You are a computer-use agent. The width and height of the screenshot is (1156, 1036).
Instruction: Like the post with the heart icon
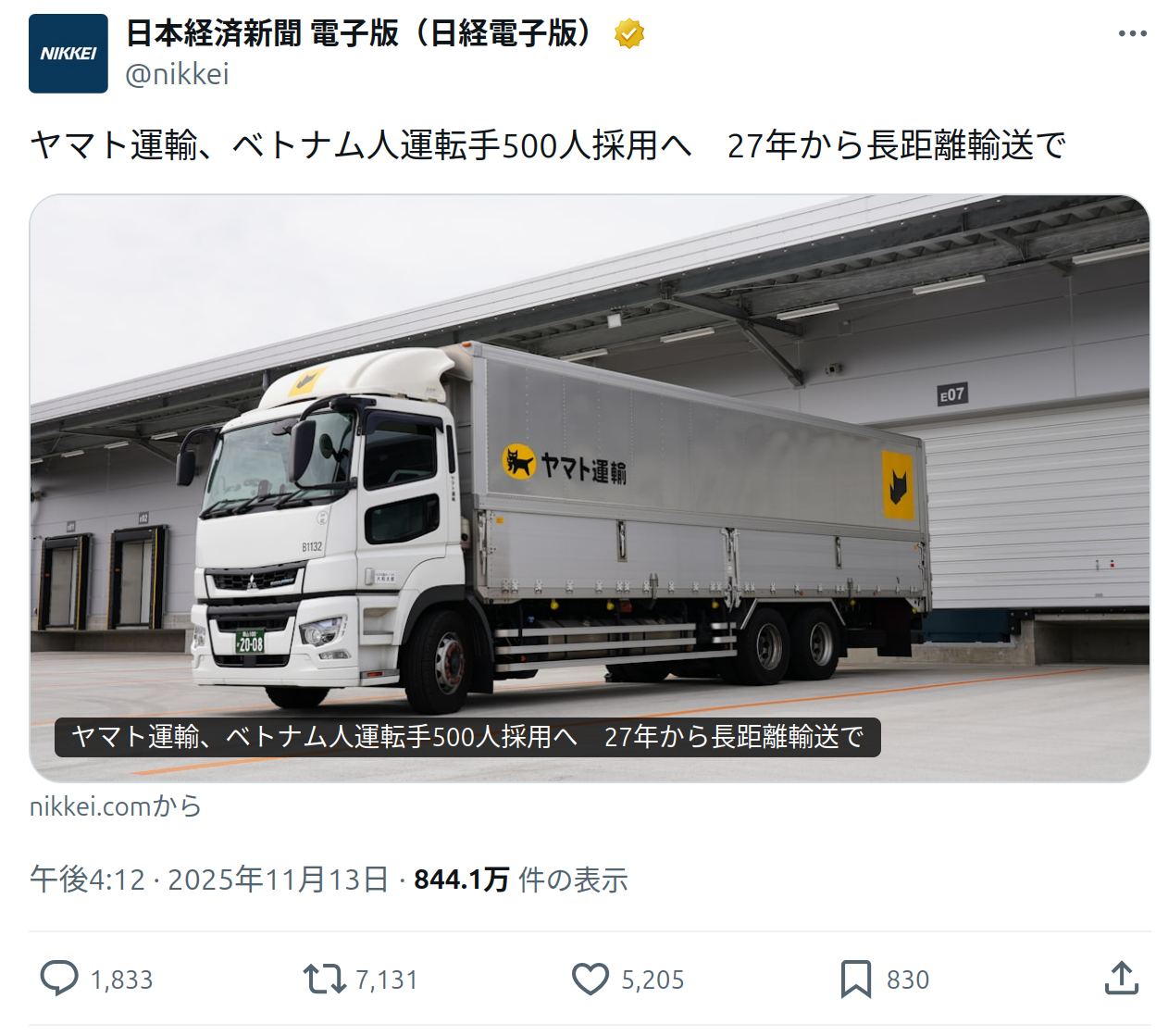coord(590,979)
